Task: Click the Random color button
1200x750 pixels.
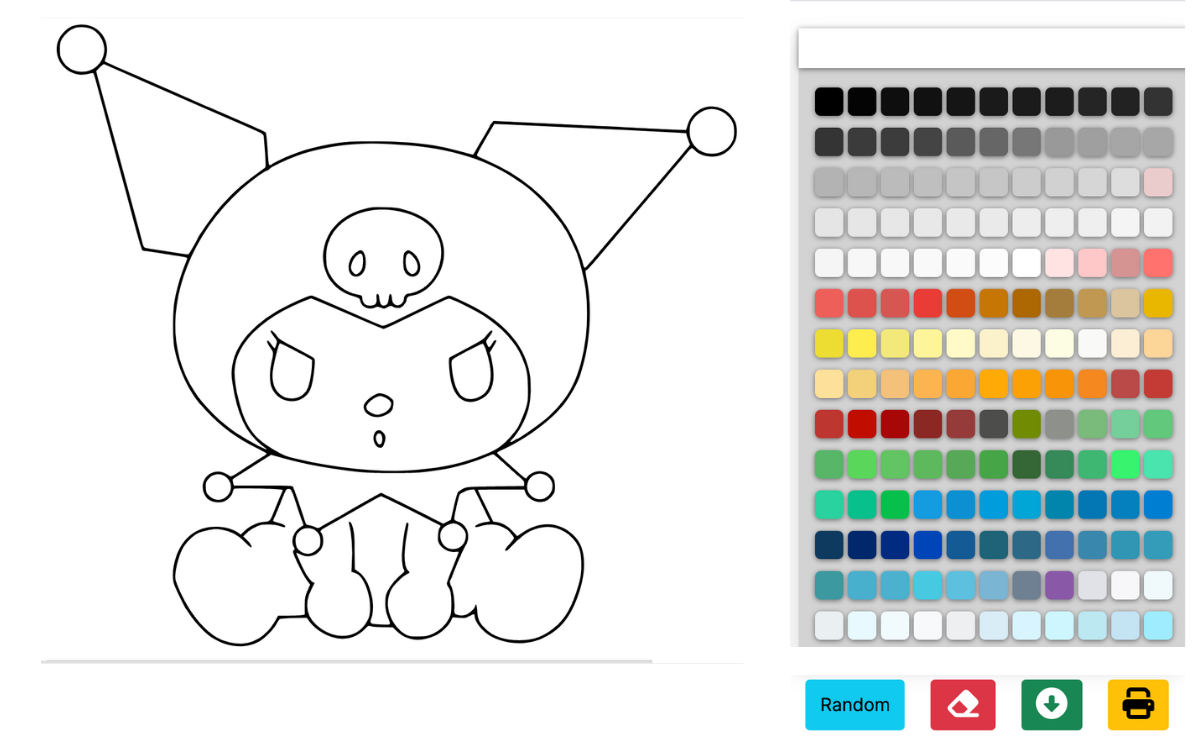Action: click(854, 705)
